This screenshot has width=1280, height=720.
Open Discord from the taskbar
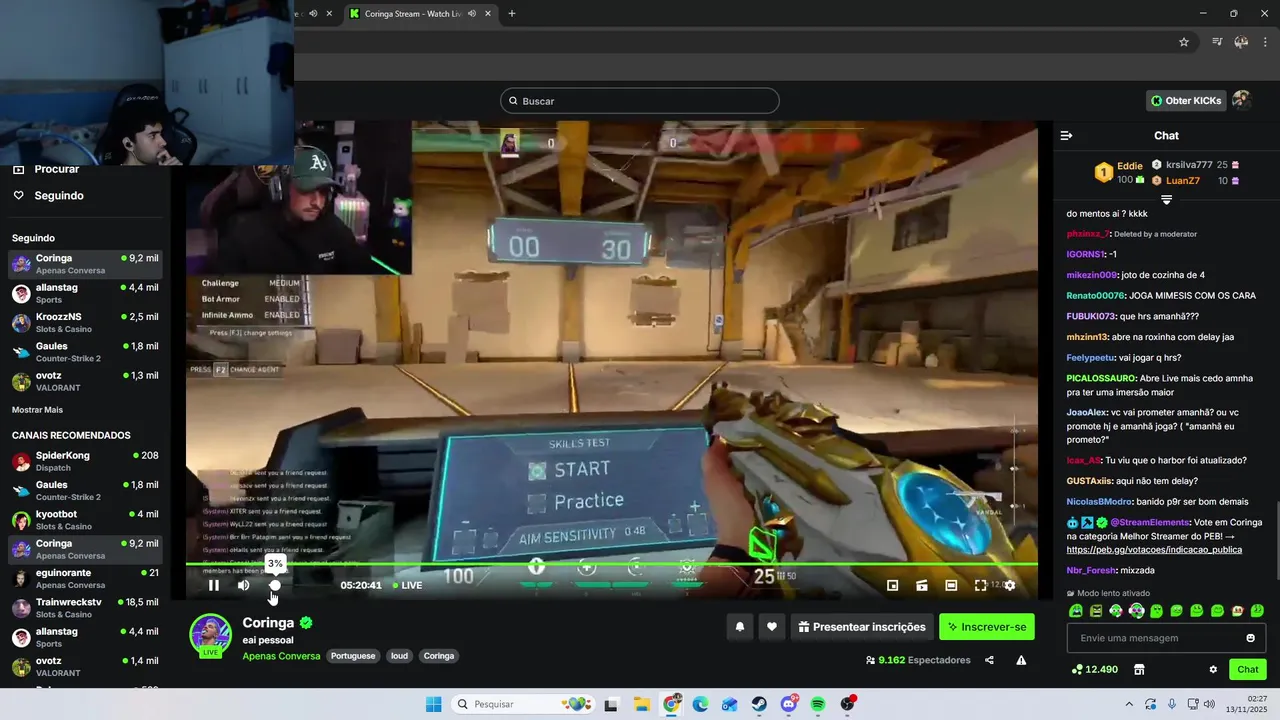789,704
